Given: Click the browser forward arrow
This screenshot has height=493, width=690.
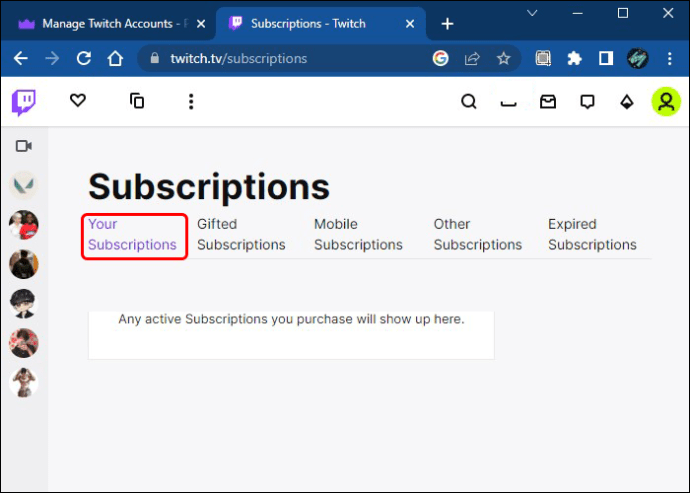Looking at the screenshot, I should click(52, 58).
